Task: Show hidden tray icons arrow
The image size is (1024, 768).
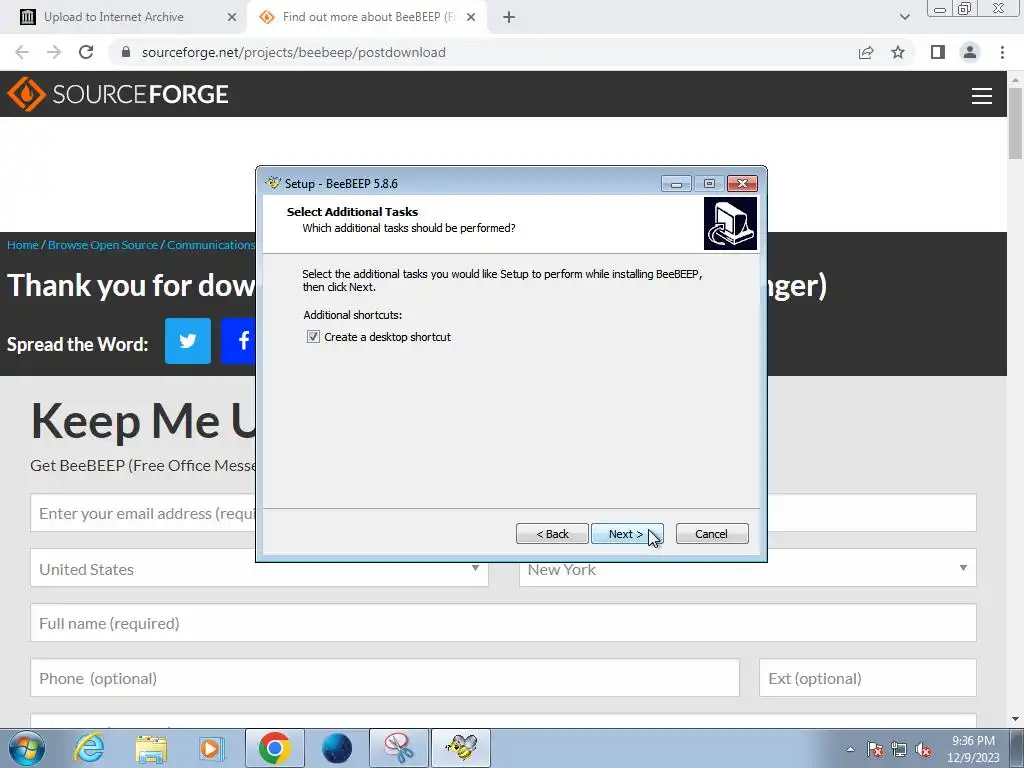Action: pyautogui.click(x=850, y=749)
